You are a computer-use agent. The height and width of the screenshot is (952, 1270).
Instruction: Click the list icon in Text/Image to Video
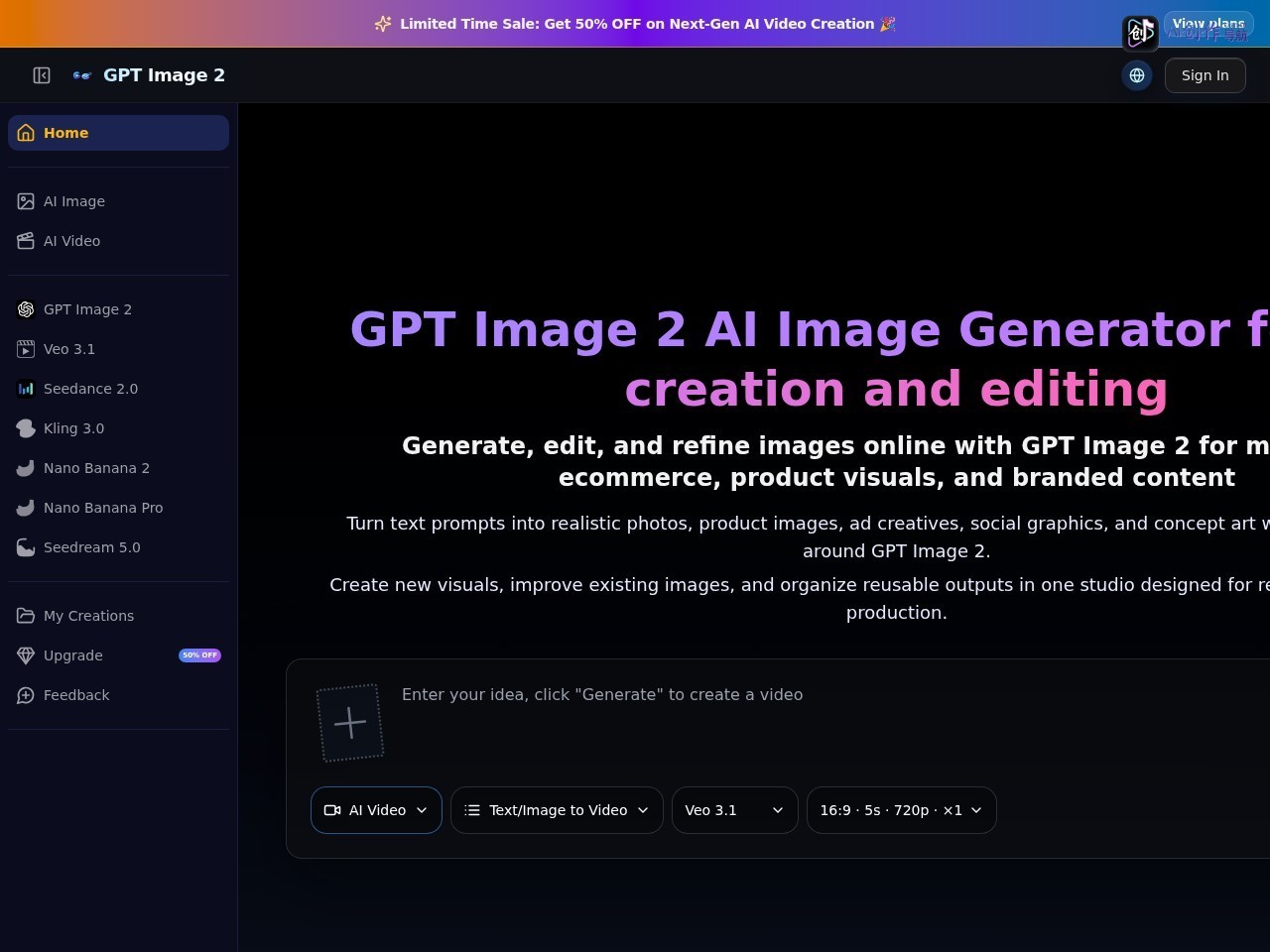tap(472, 810)
